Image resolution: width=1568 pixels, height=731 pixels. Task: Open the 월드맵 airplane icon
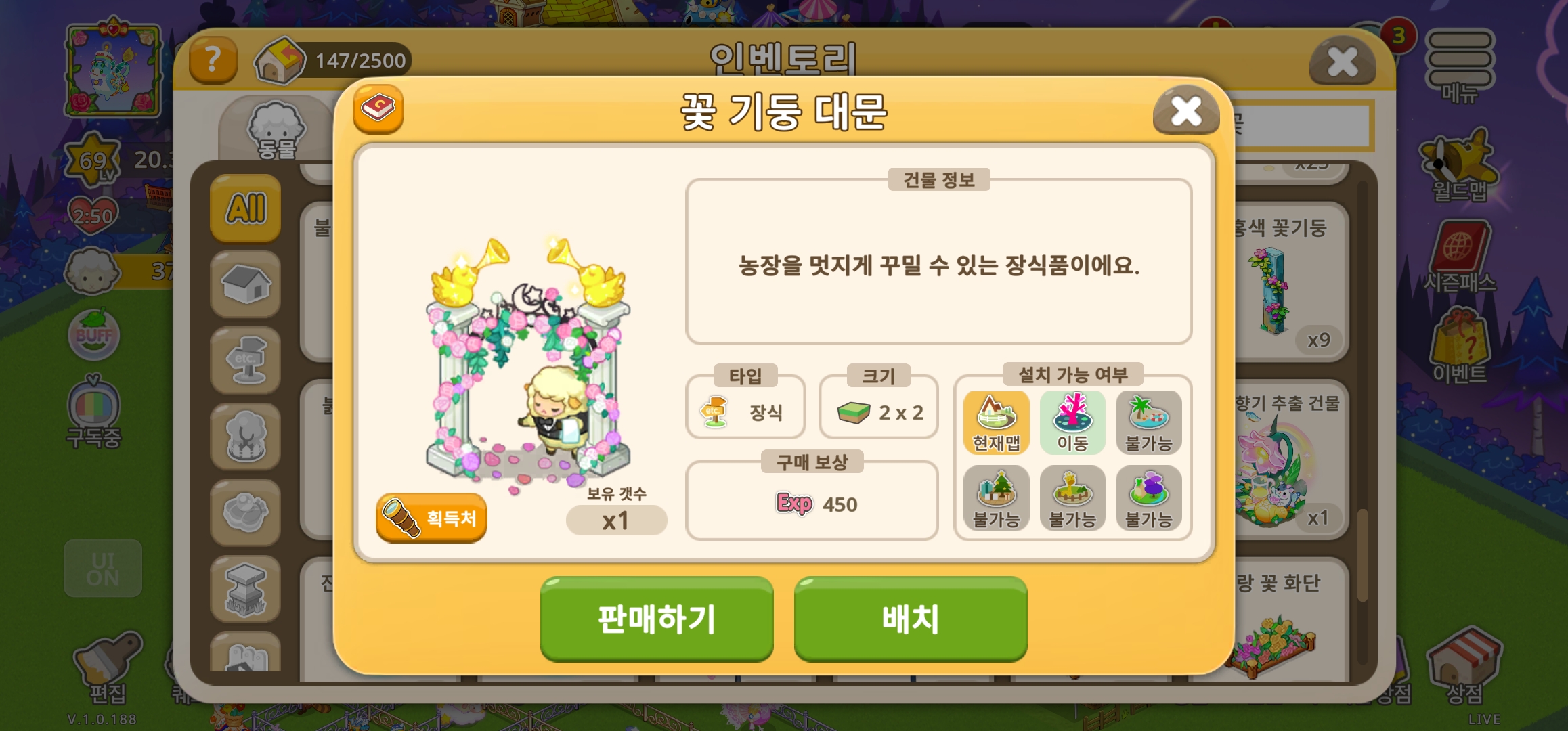coord(1459,166)
